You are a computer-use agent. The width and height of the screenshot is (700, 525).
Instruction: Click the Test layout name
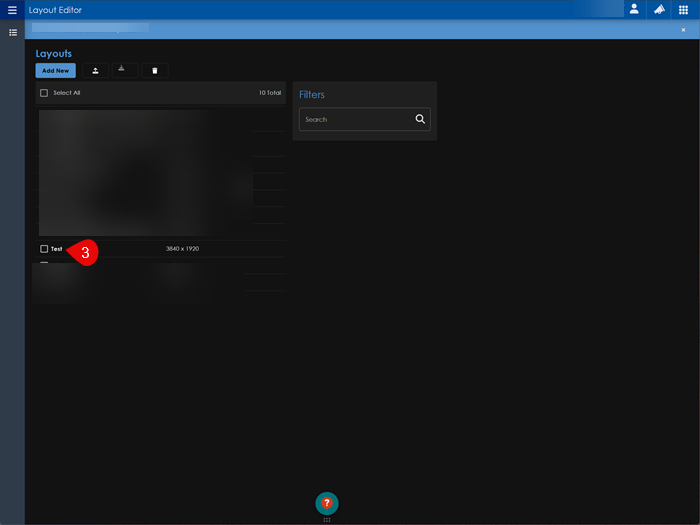coord(57,248)
